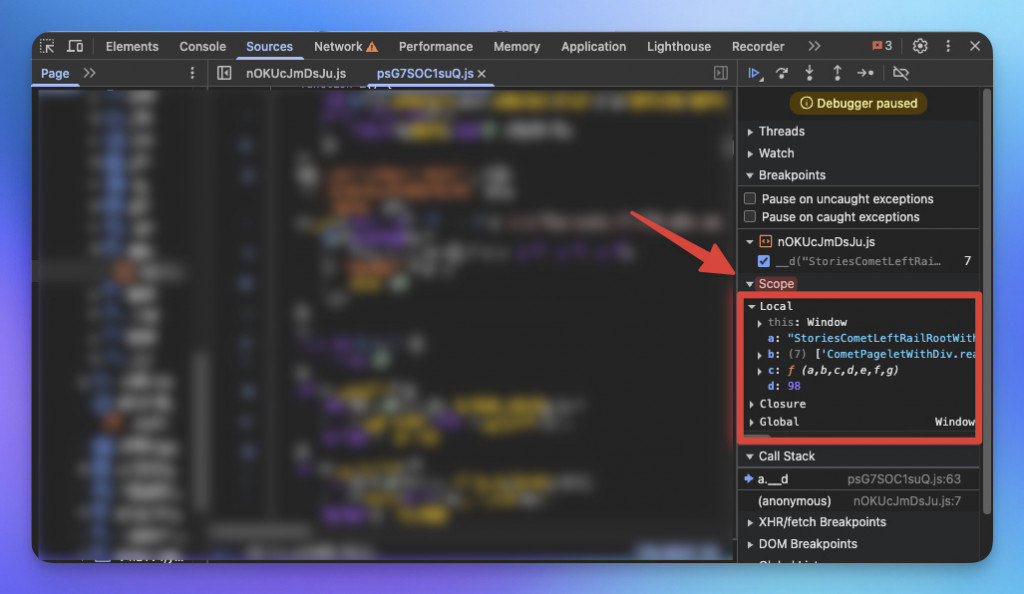Open the Recorder tab
1024x594 pixels.
[758, 46]
